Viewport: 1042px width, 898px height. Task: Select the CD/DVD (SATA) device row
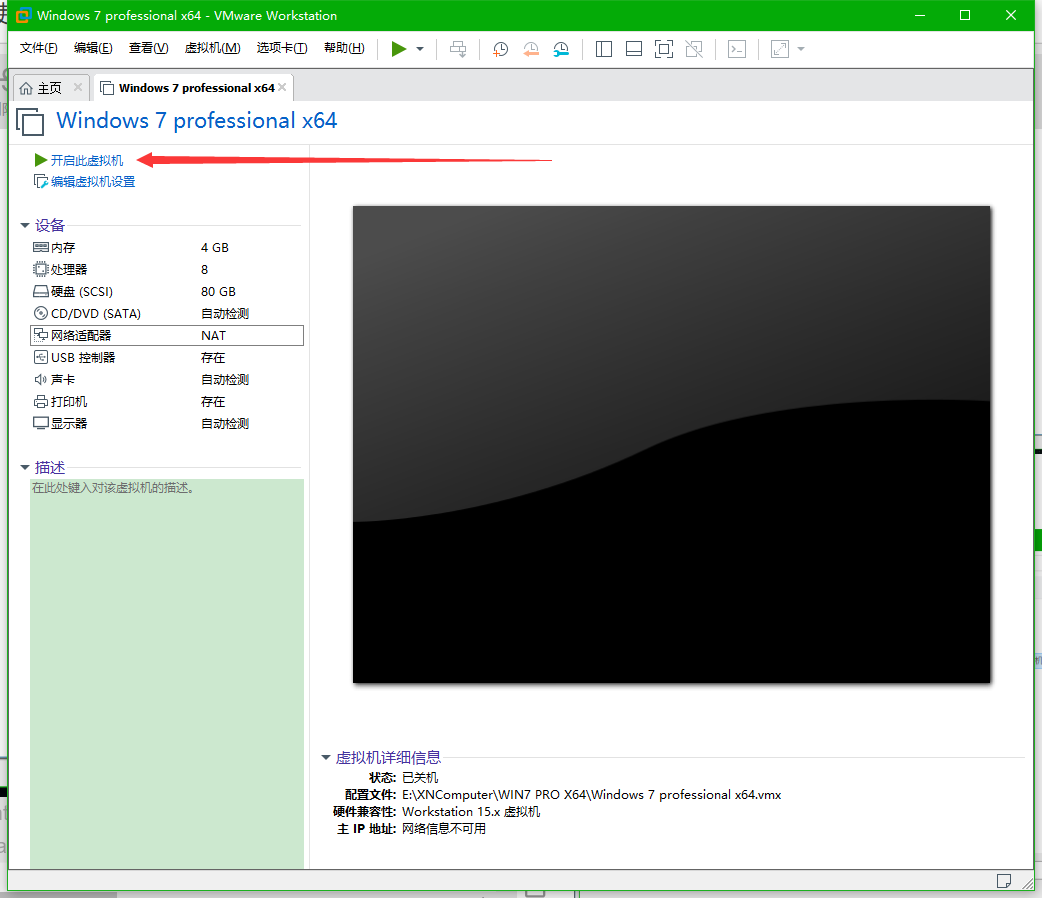pos(167,313)
